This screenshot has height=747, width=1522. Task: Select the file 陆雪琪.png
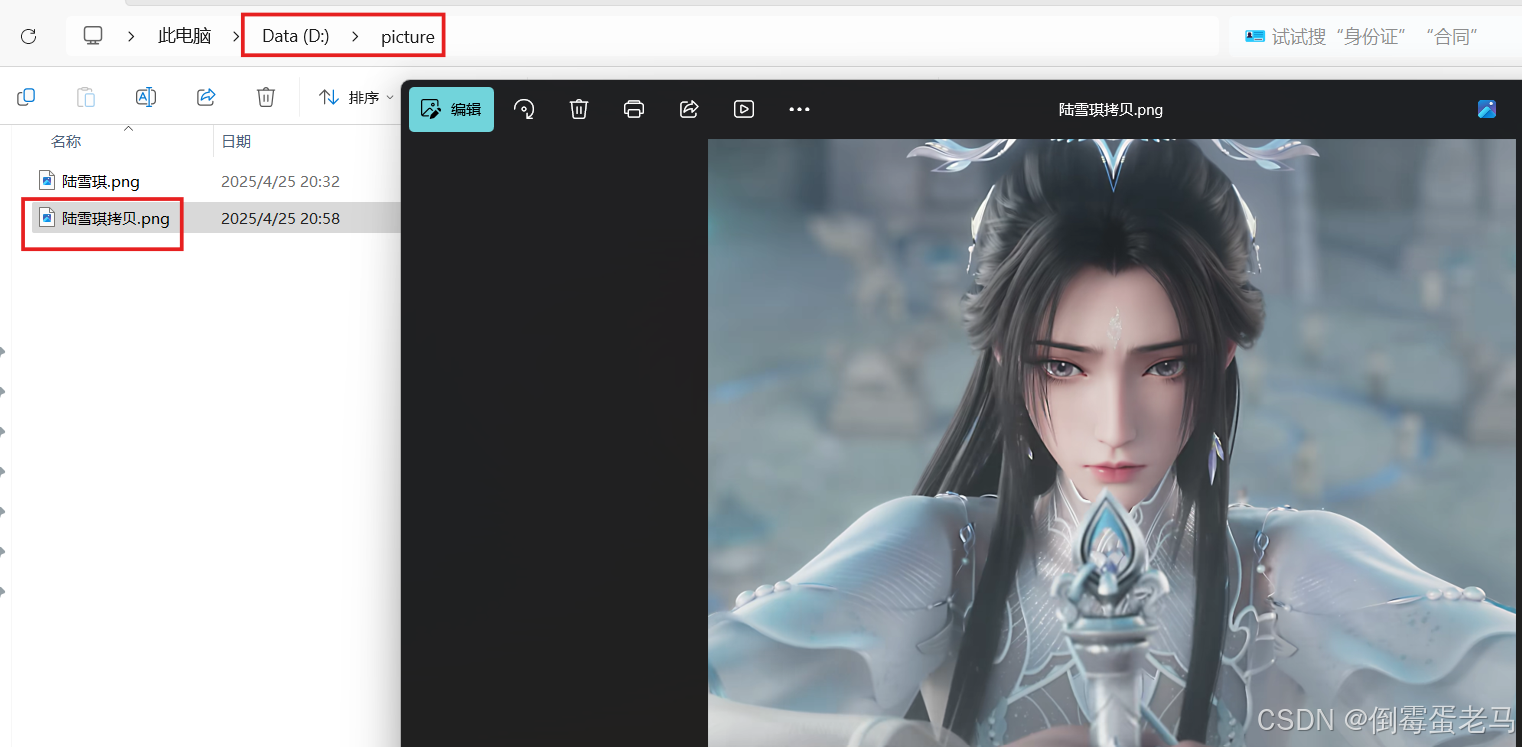coord(101,181)
